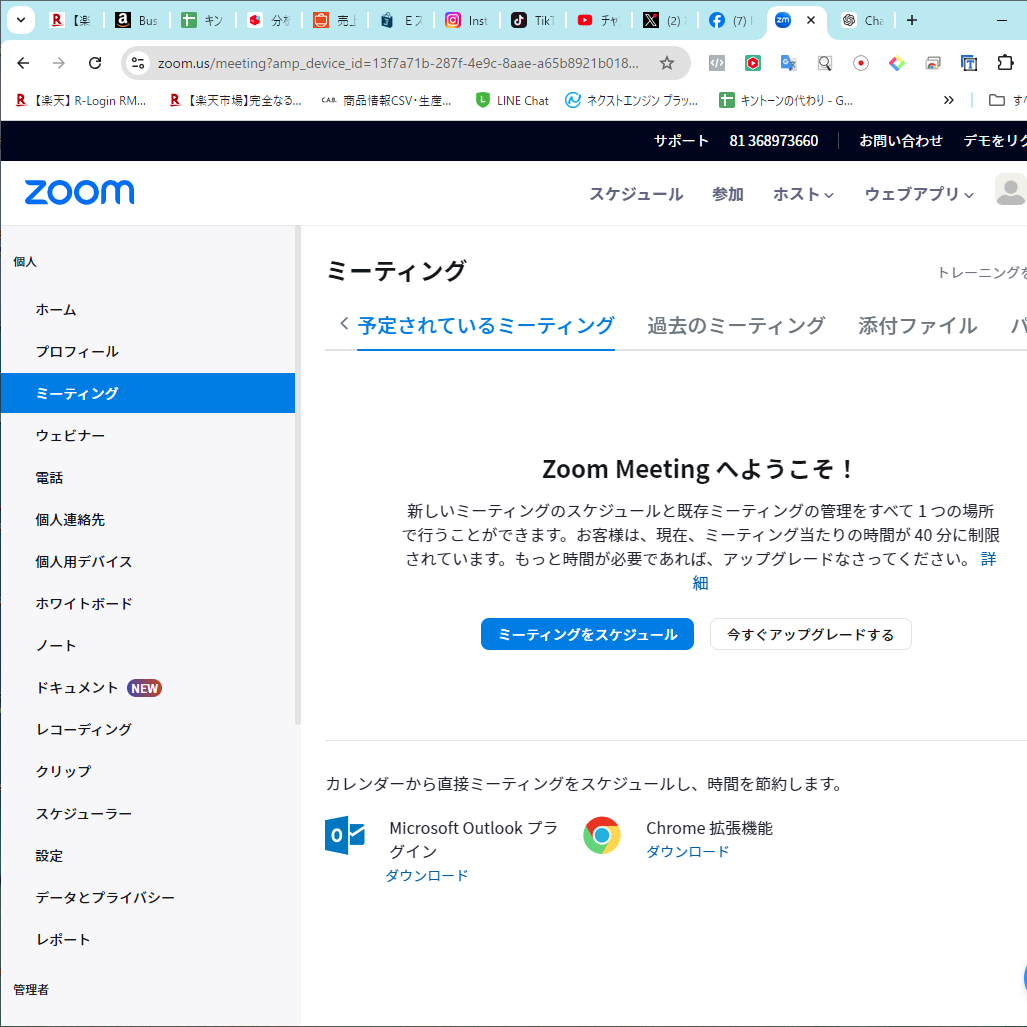Switch to the ChatGPT tab
The height and width of the screenshot is (1027, 1027).
[x=863, y=20]
